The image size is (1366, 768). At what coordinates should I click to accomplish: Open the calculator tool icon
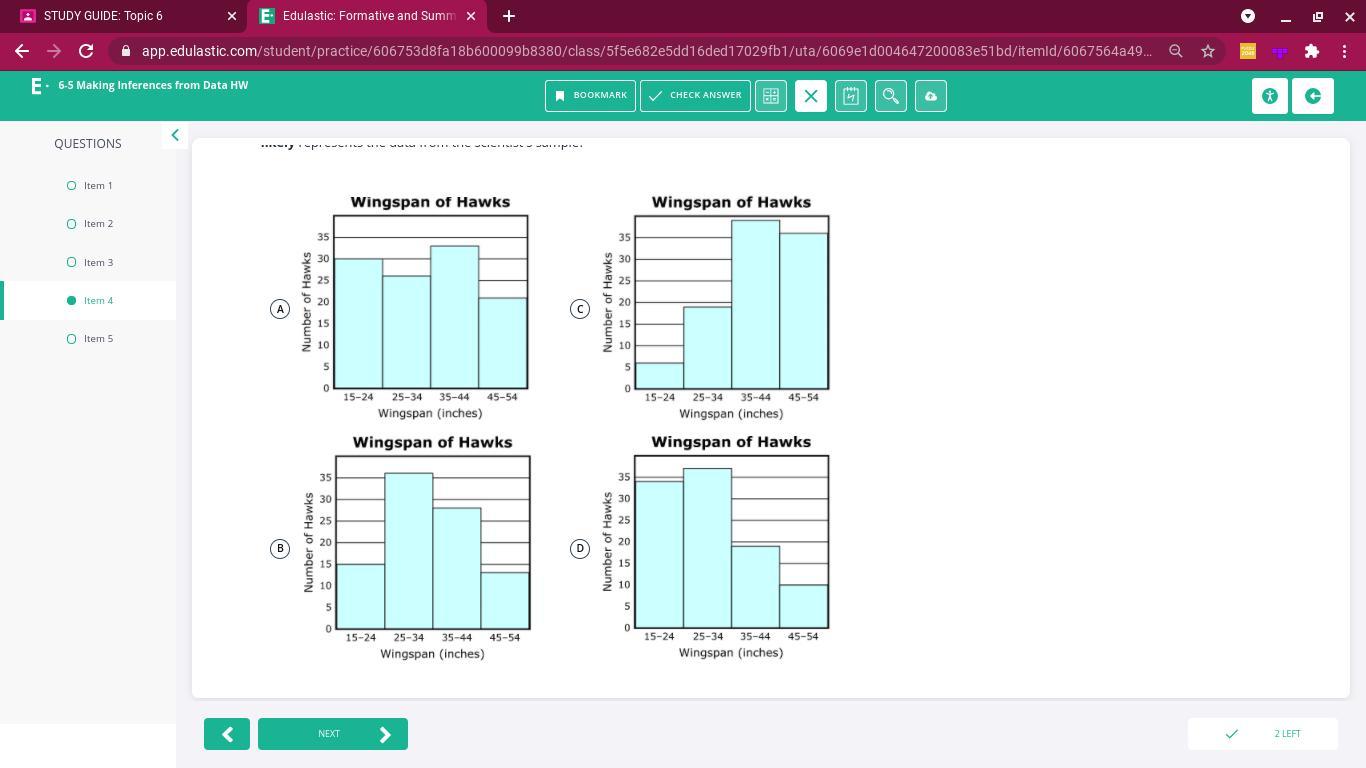tap(771, 96)
